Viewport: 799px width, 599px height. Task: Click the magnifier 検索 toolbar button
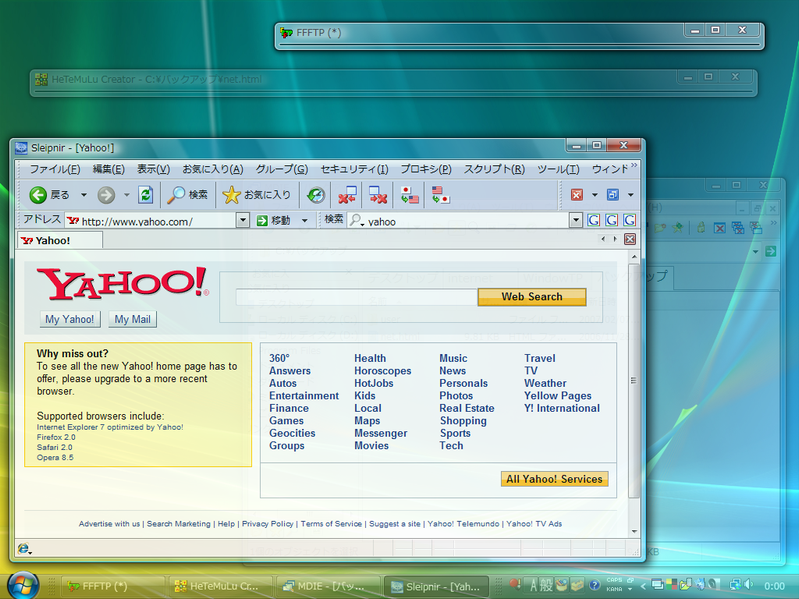(188, 195)
